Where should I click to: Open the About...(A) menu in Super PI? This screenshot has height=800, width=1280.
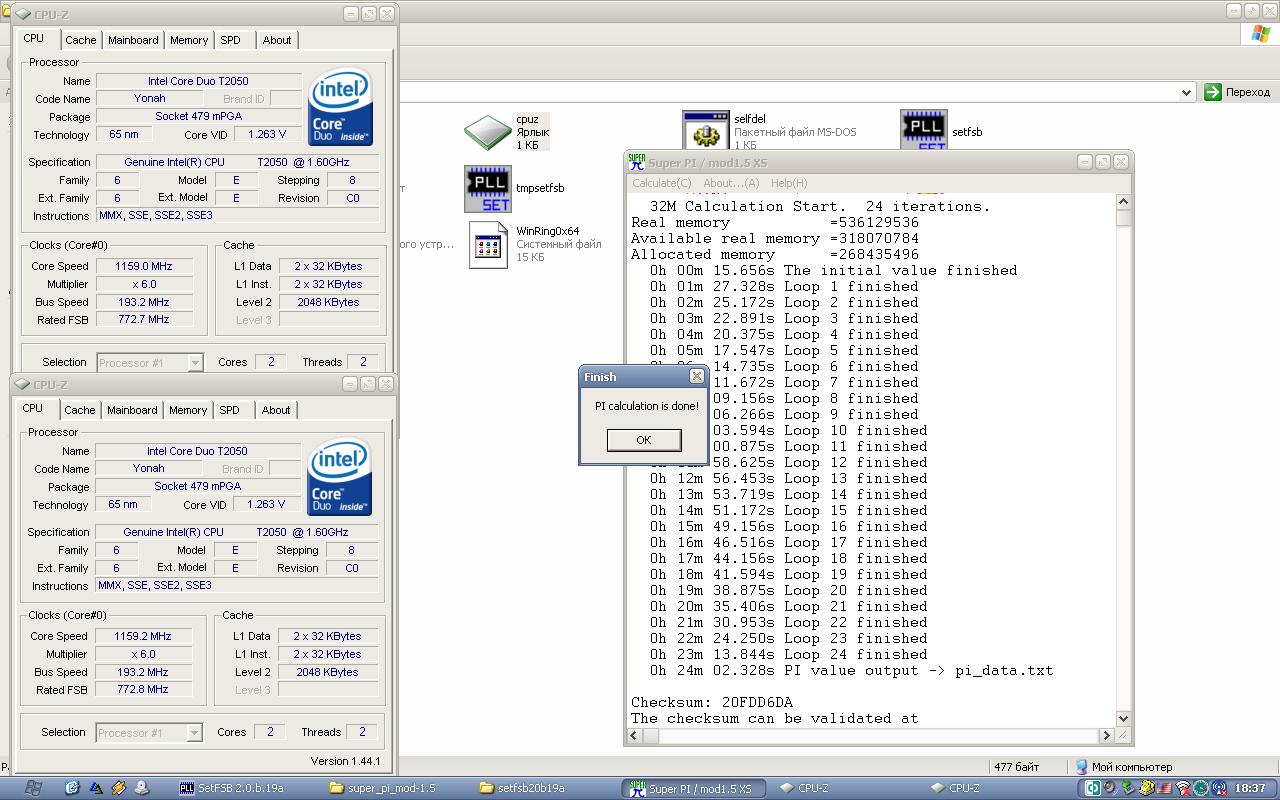coord(731,183)
